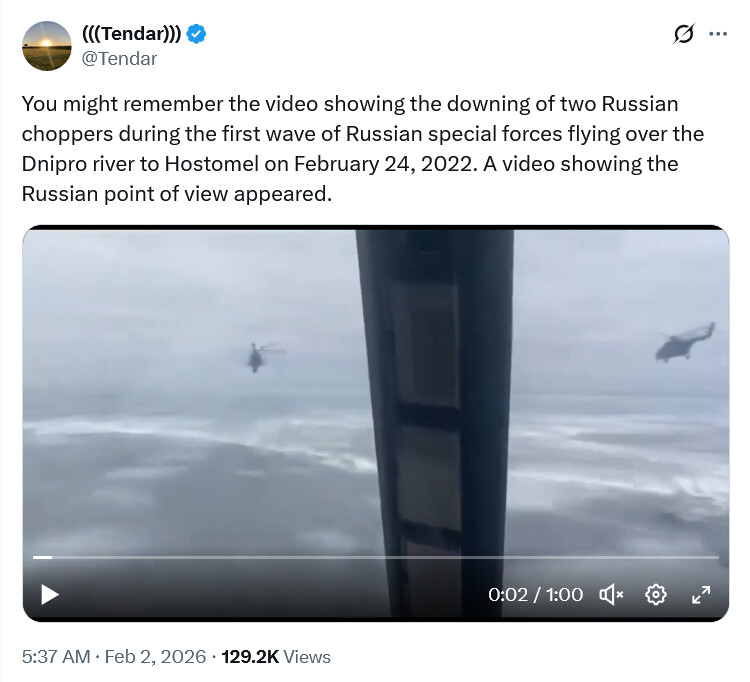Screen dimensions: 750x682
Task: Open the (((Tendar))) display name link
Action: point(131,35)
